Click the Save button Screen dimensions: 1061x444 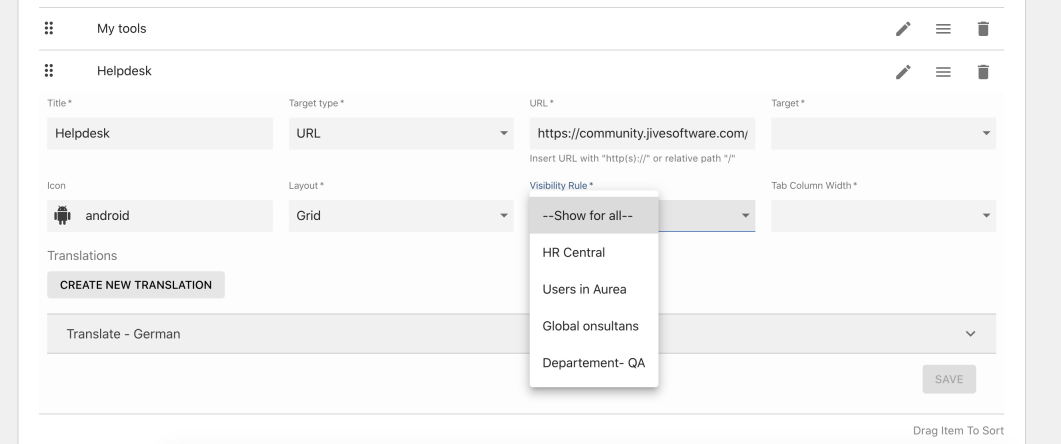coord(949,379)
